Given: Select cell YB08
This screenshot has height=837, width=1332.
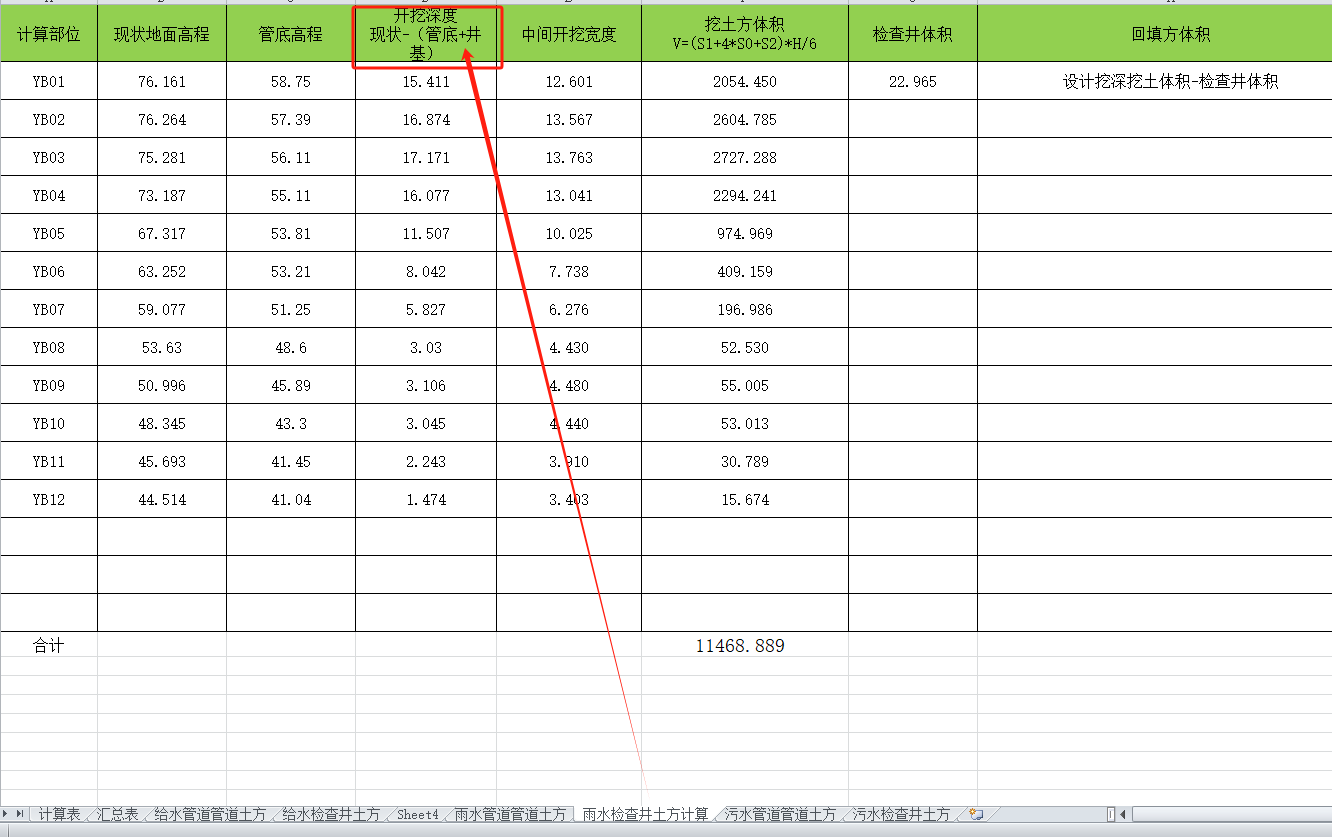Looking at the screenshot, I should coord(49,347).
